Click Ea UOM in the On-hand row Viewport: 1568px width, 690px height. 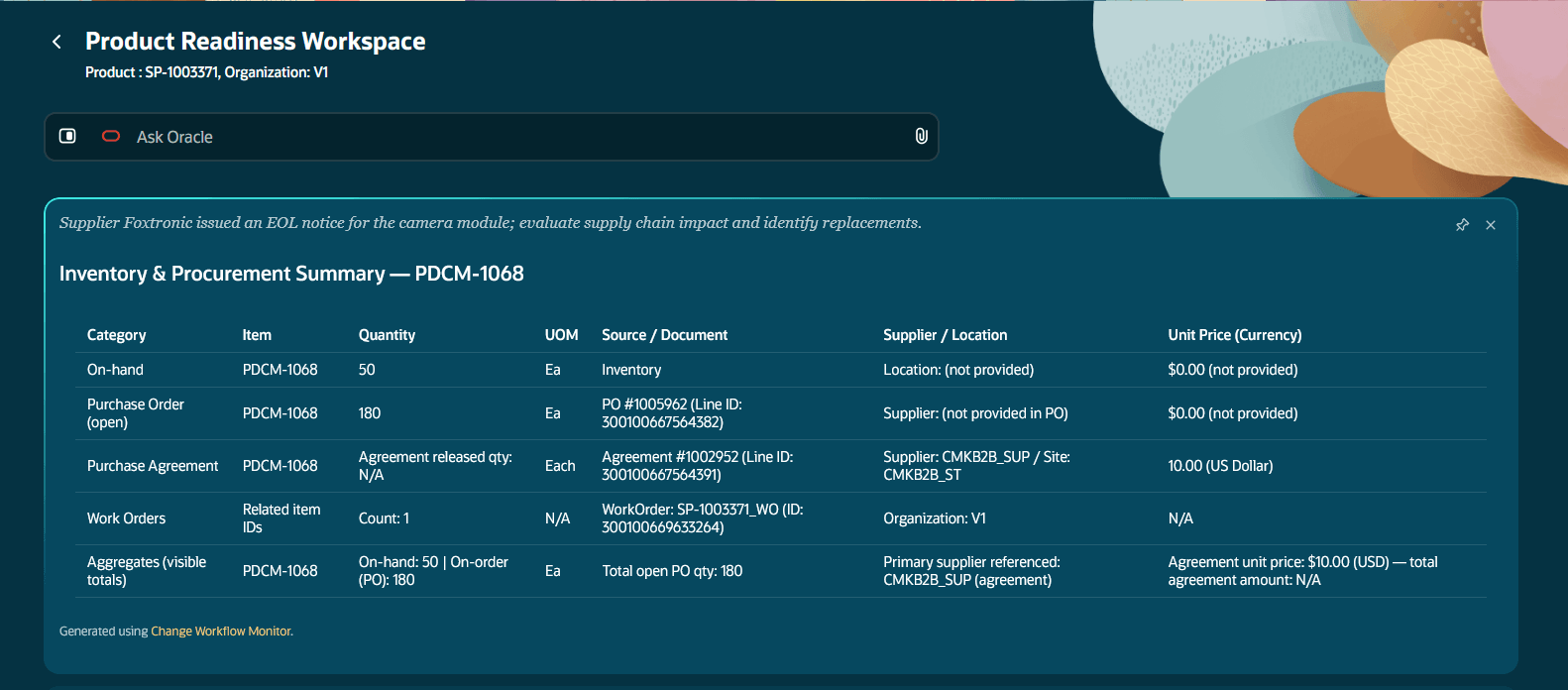[553, 370]
